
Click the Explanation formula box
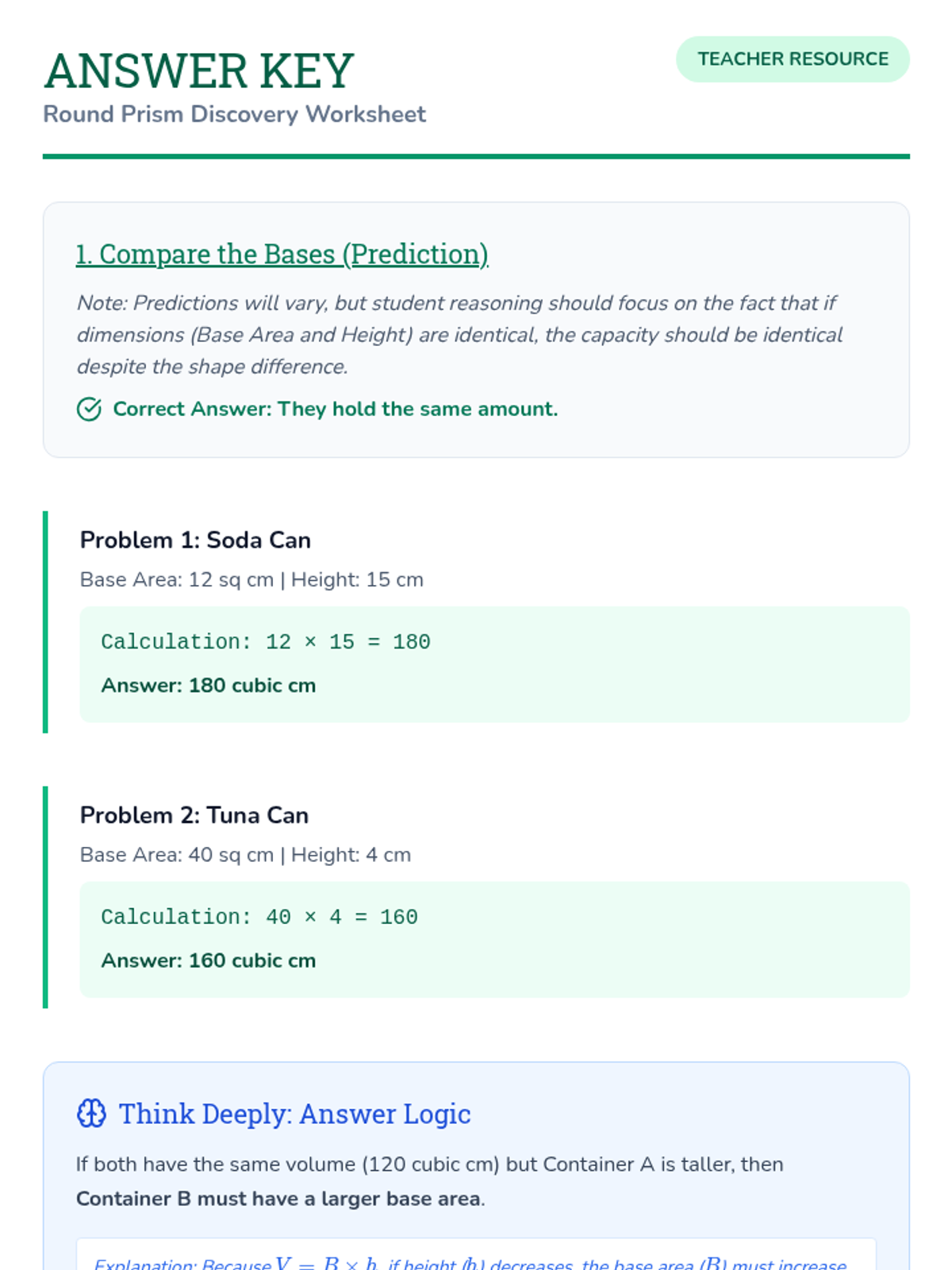coord(476,1258)
